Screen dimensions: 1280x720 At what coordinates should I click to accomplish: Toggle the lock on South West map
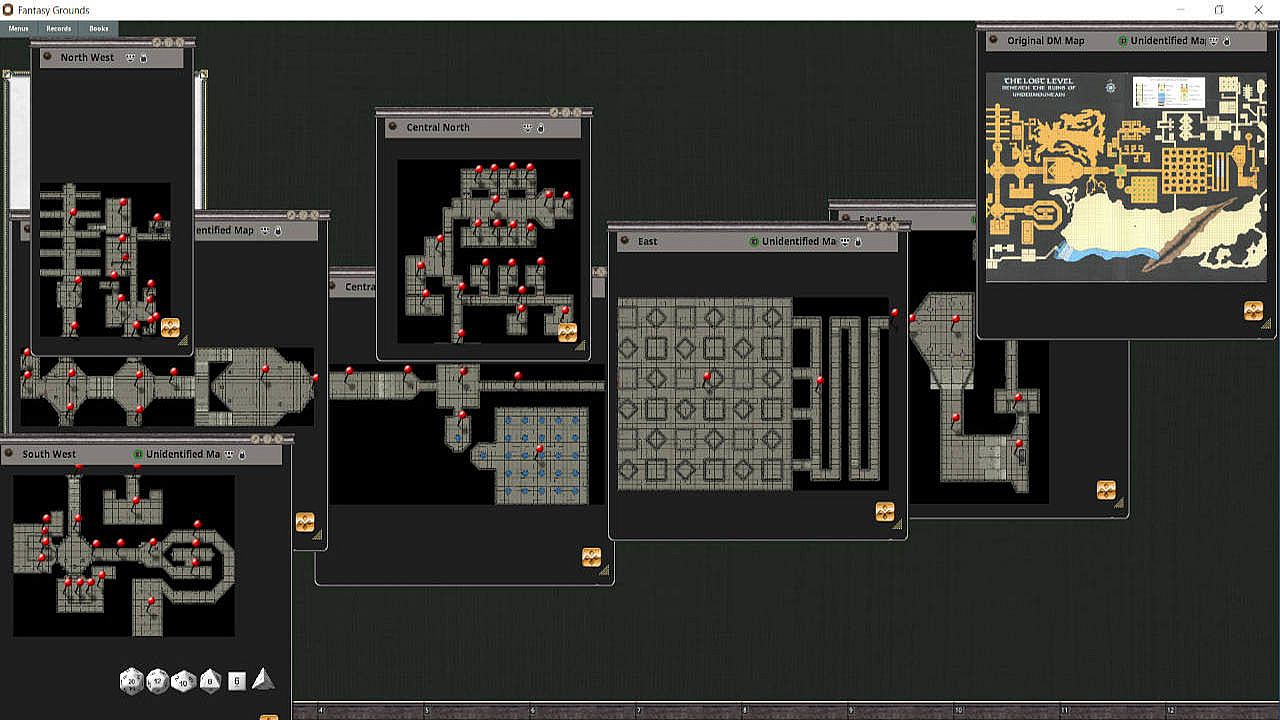coord(242,455)
